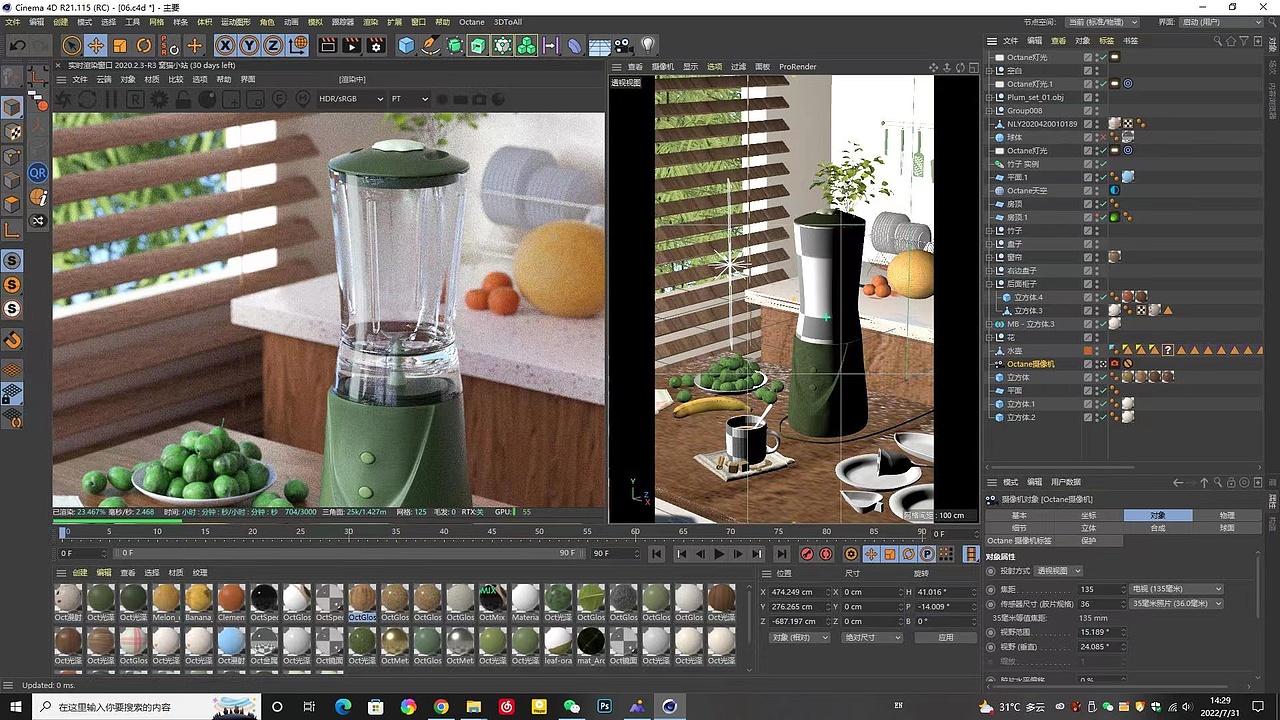Open the spline Pen tool
1280x720 pixels.
(430, 45)
